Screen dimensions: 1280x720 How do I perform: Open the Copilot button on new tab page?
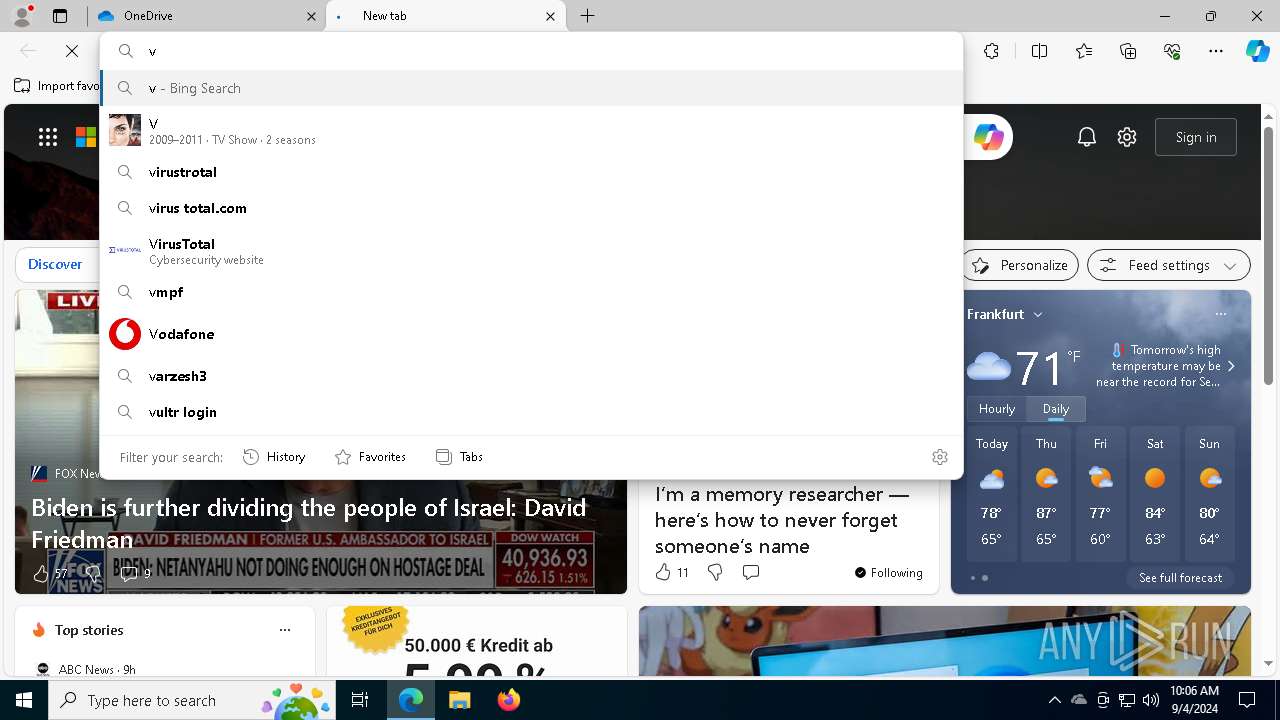(988, 137)
